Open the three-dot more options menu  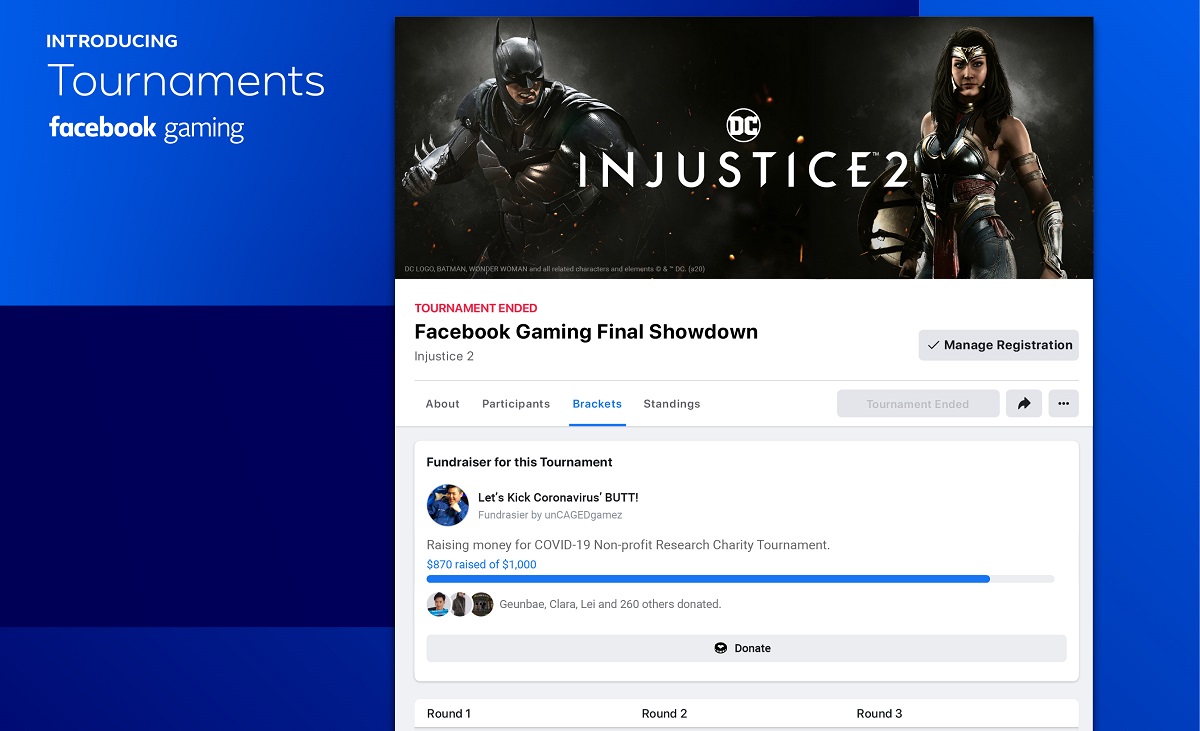(x=1063, y=404)
